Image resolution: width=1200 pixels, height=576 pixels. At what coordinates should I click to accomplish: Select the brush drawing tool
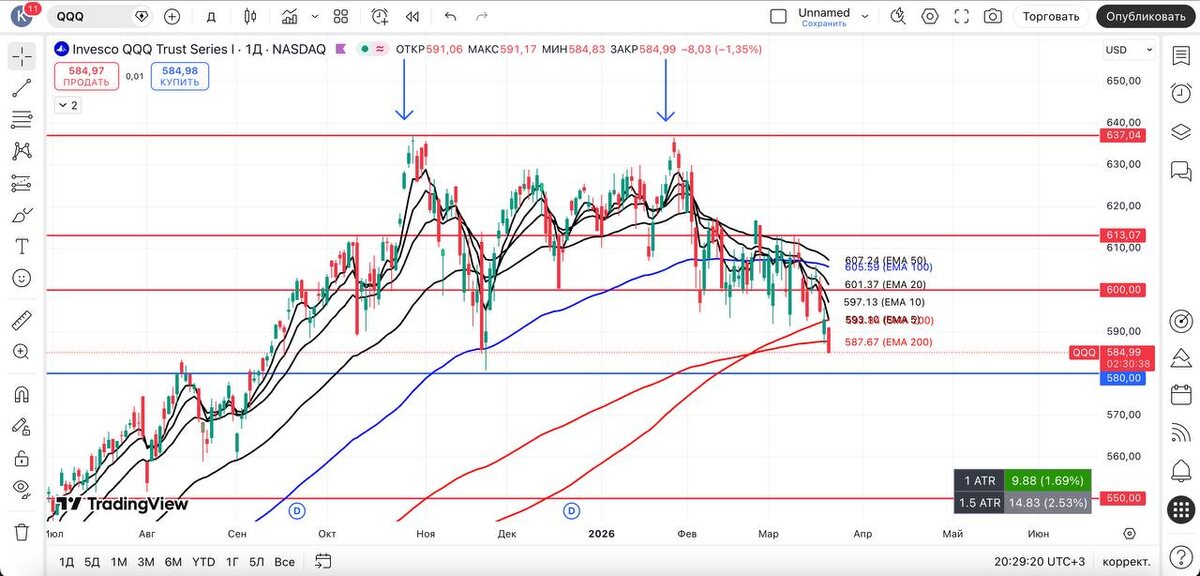[x=21, y=215]
